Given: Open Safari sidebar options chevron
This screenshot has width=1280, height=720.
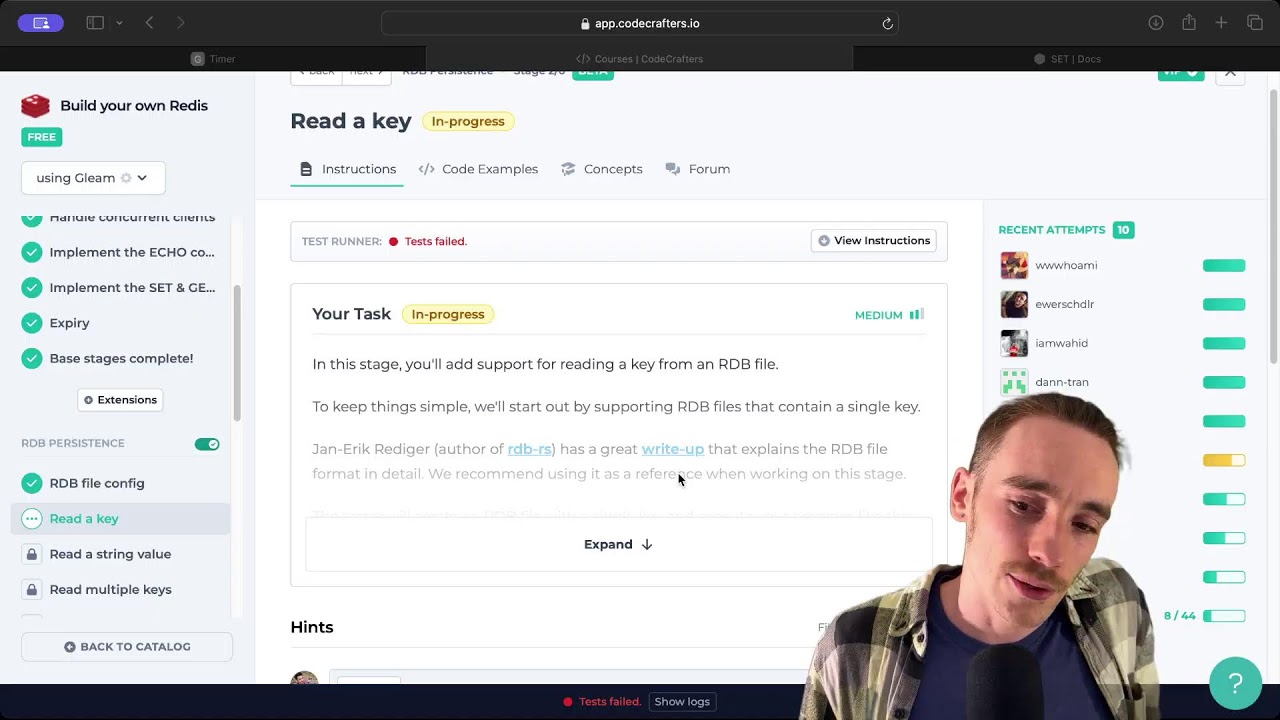Looking at the screenshot, I should coord(119,23).
